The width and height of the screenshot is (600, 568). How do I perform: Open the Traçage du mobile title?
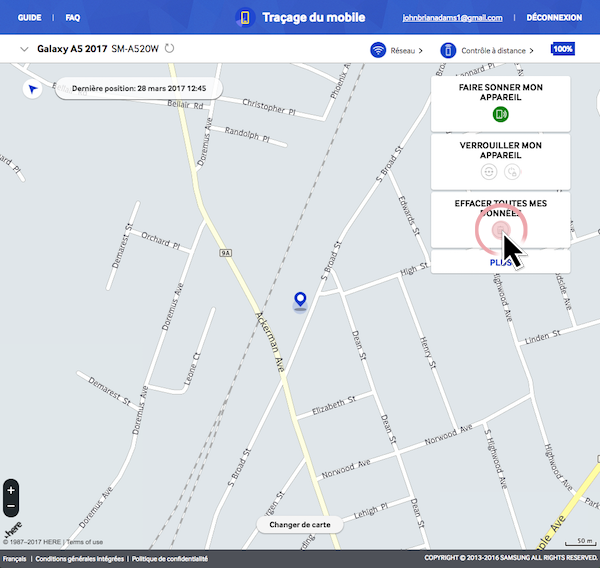(313, 18)
